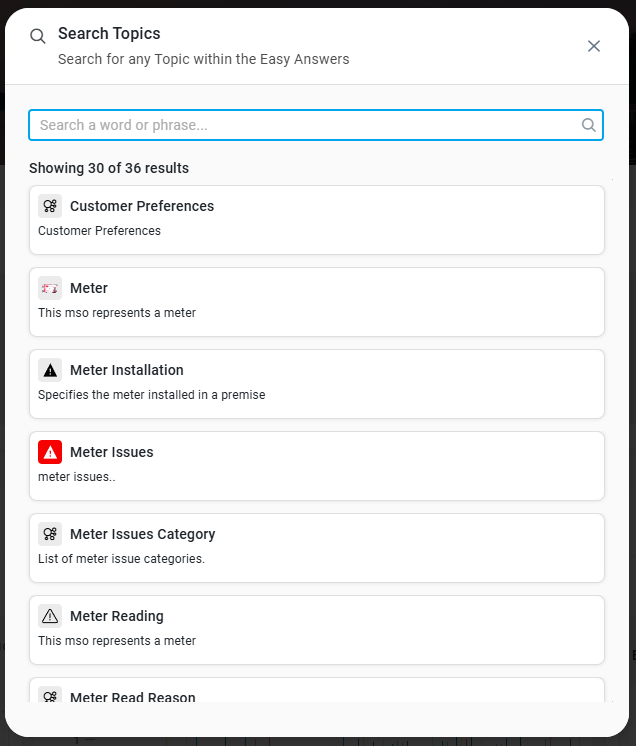Image resolution: width=636 pixels, height=746 pixels.
Task: Click the Meter topic icon
Action: point(50,288)
